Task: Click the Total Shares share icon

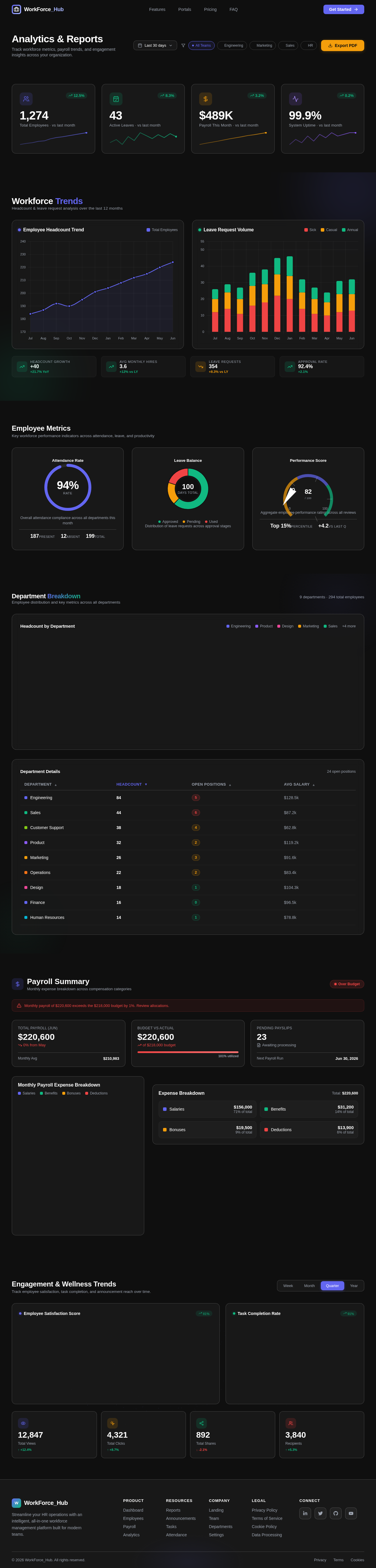Action: [x=202, y=1423]
